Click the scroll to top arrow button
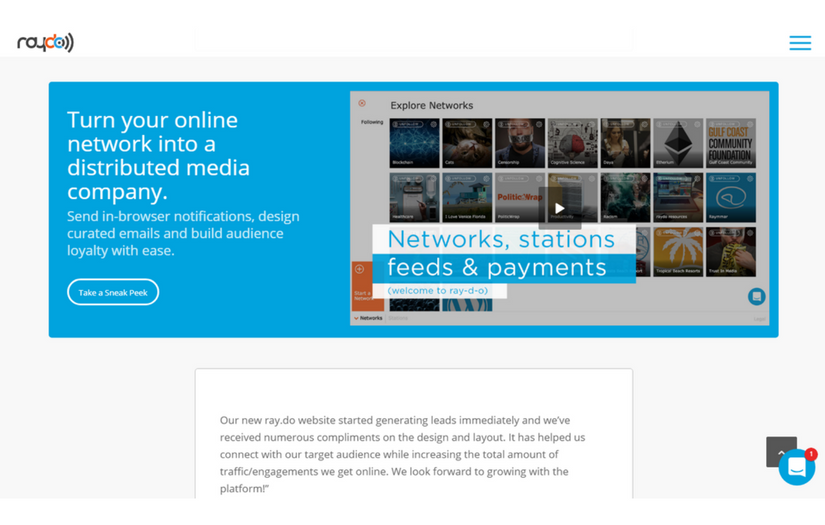The image size is (825, 525). pos(781,451)
